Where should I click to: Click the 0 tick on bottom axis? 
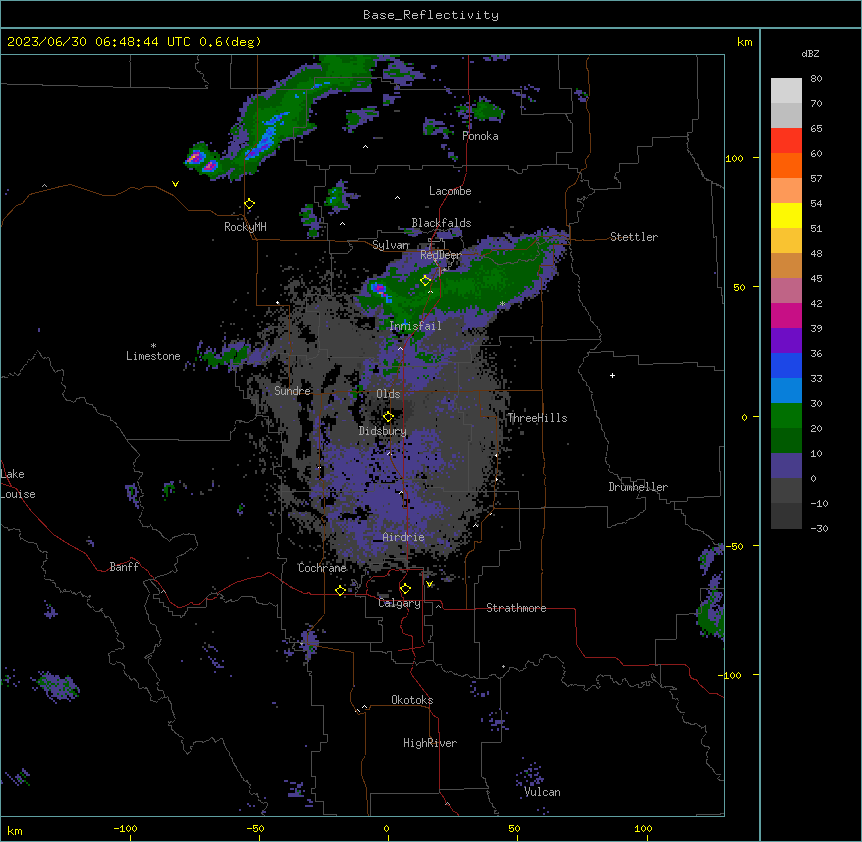coord(386,829)
